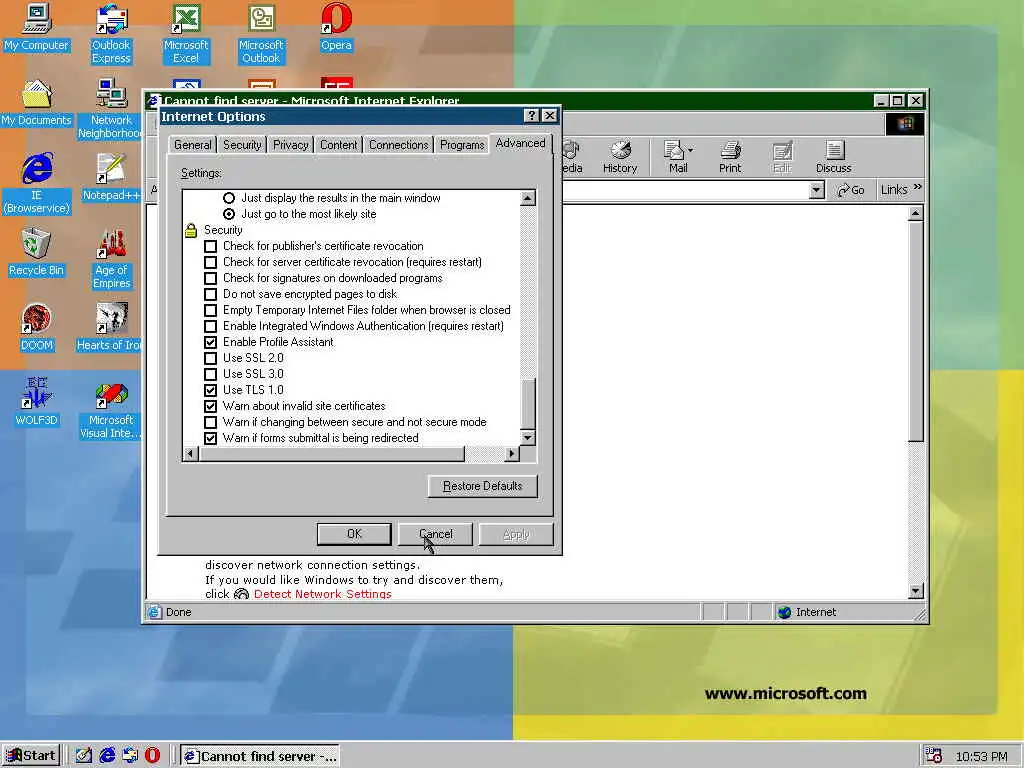This screenshot has height=768, width=1024.
Task: Click the Go button beside address bar
Action: coord(851,190)
